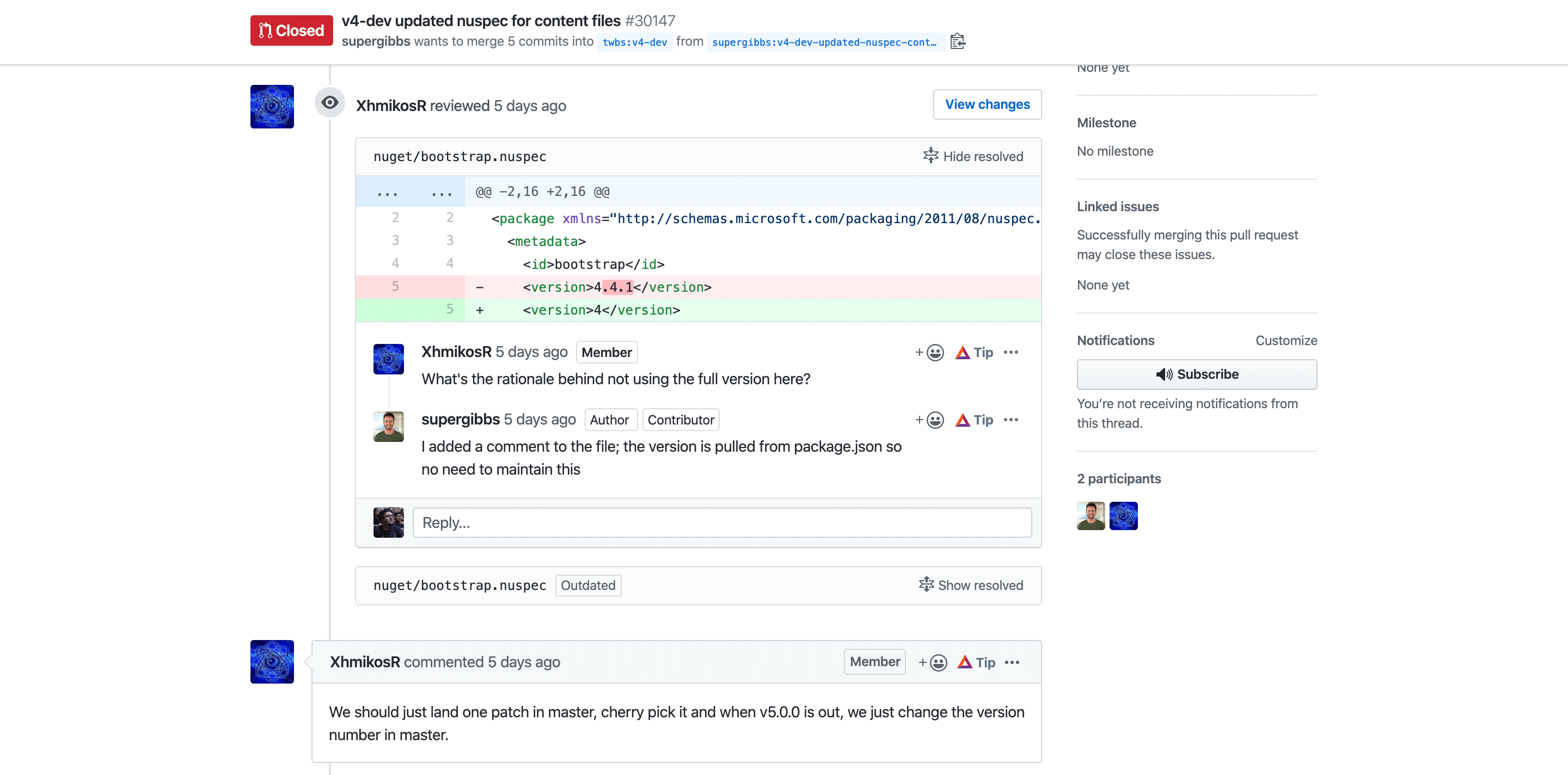Viewport: 1568px width, 775px height.
Task: Click 'Subscribe' to enable thread notifications
Action: (1197, 374)
